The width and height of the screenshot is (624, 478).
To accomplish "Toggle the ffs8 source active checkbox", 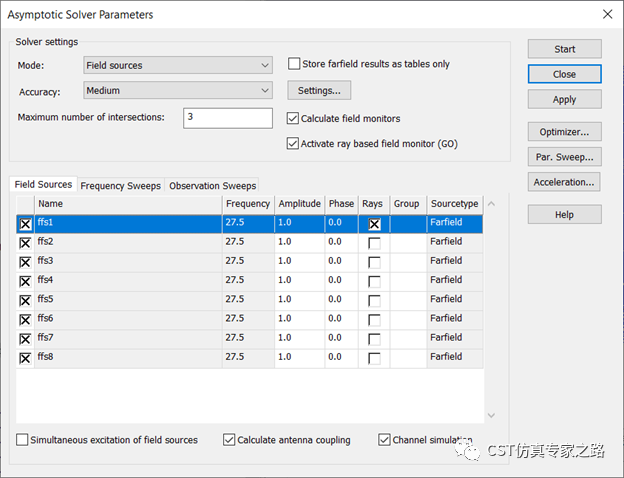I will [x=25, y=359].
